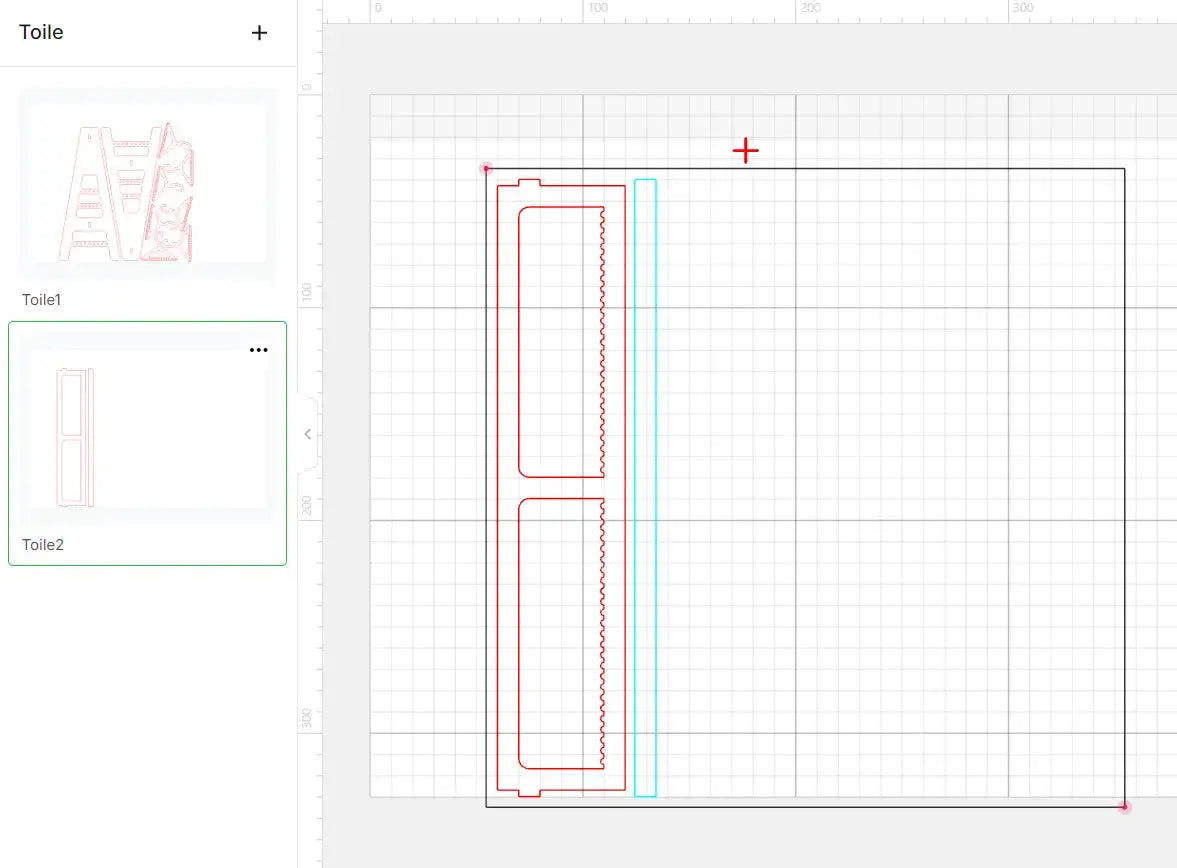Screen dimensions: 1177x868
Task: Click the 100 mark on the horizontal ruler
Action: click(597, 8)
